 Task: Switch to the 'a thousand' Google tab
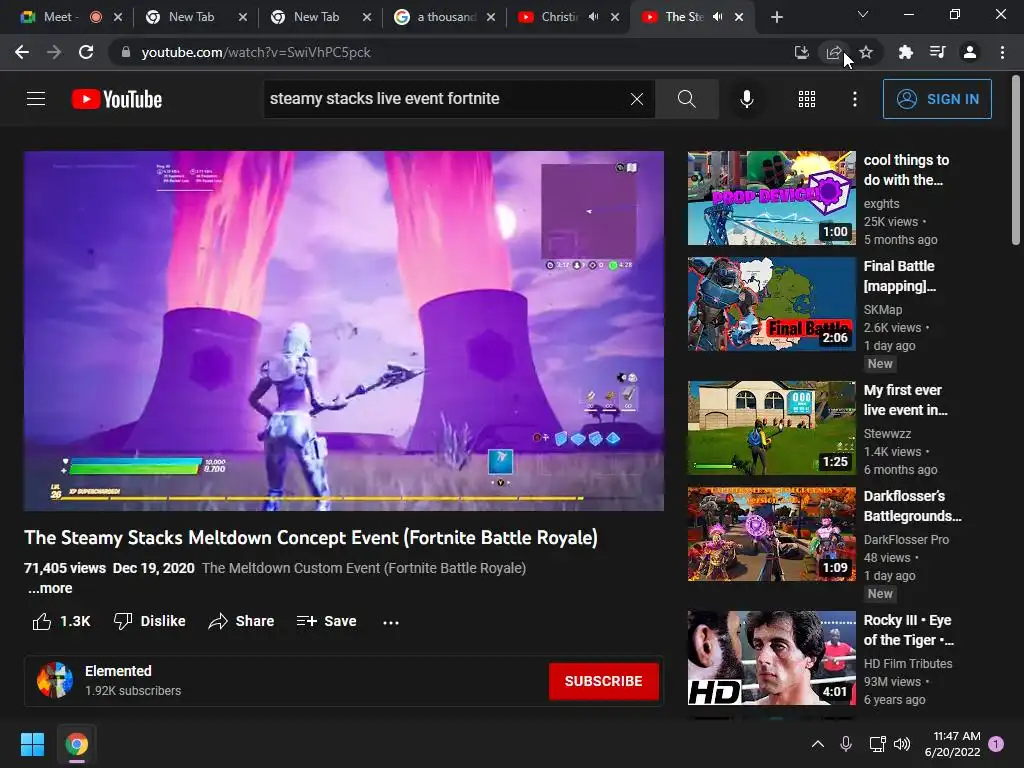(447, 17)
